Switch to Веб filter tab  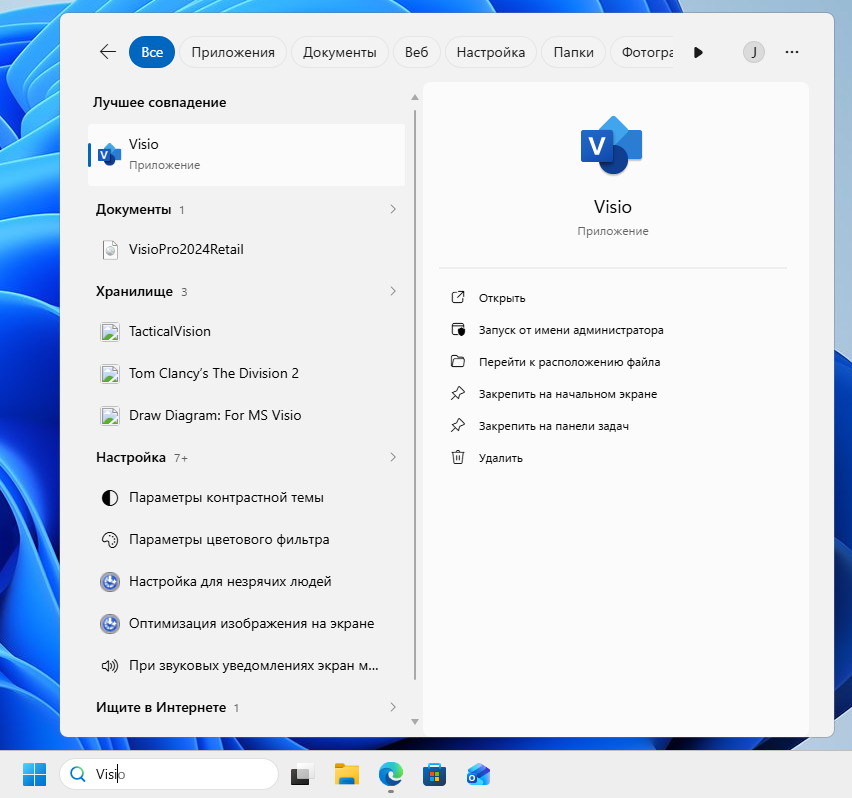(416, 52)
